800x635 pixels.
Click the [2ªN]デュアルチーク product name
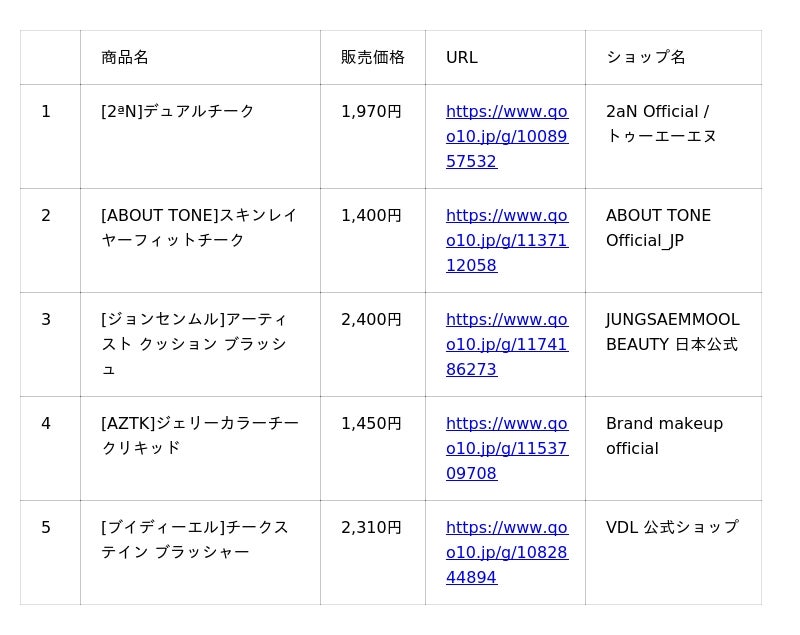click(x=178, y=111)
